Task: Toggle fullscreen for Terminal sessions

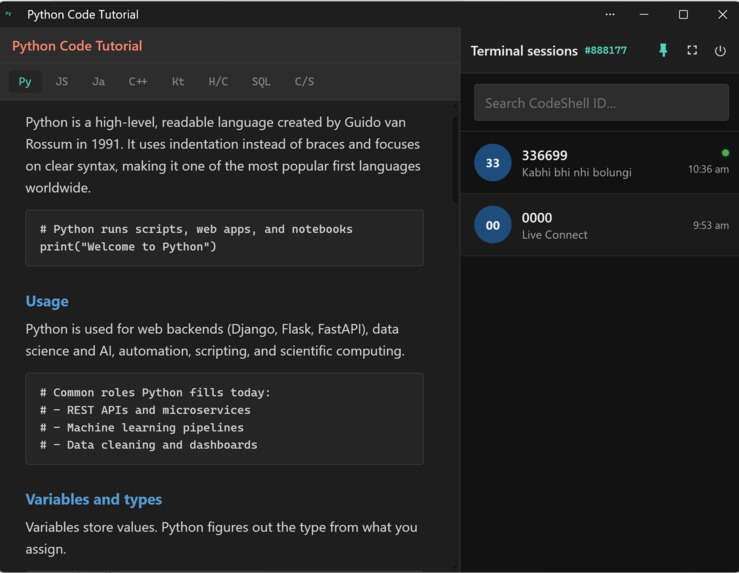Action: pos(692,50)
